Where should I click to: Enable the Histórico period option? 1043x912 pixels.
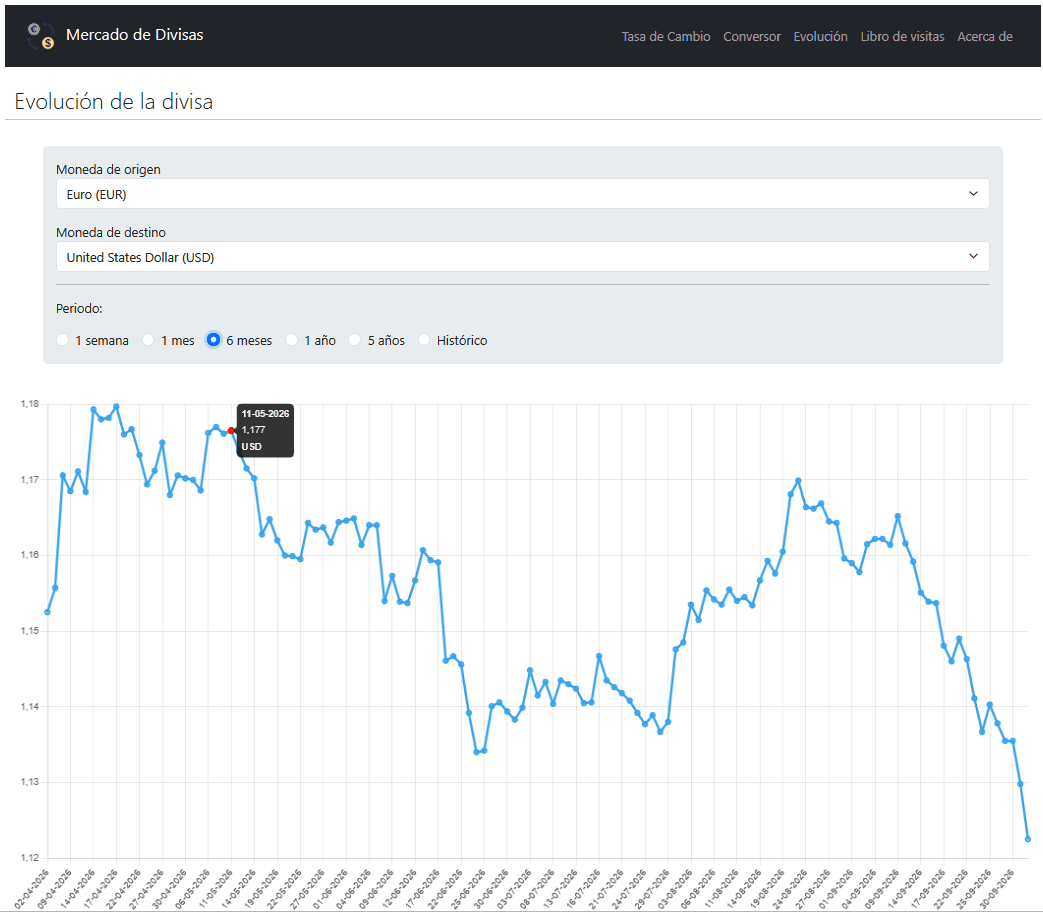click(x=424, y=340)
